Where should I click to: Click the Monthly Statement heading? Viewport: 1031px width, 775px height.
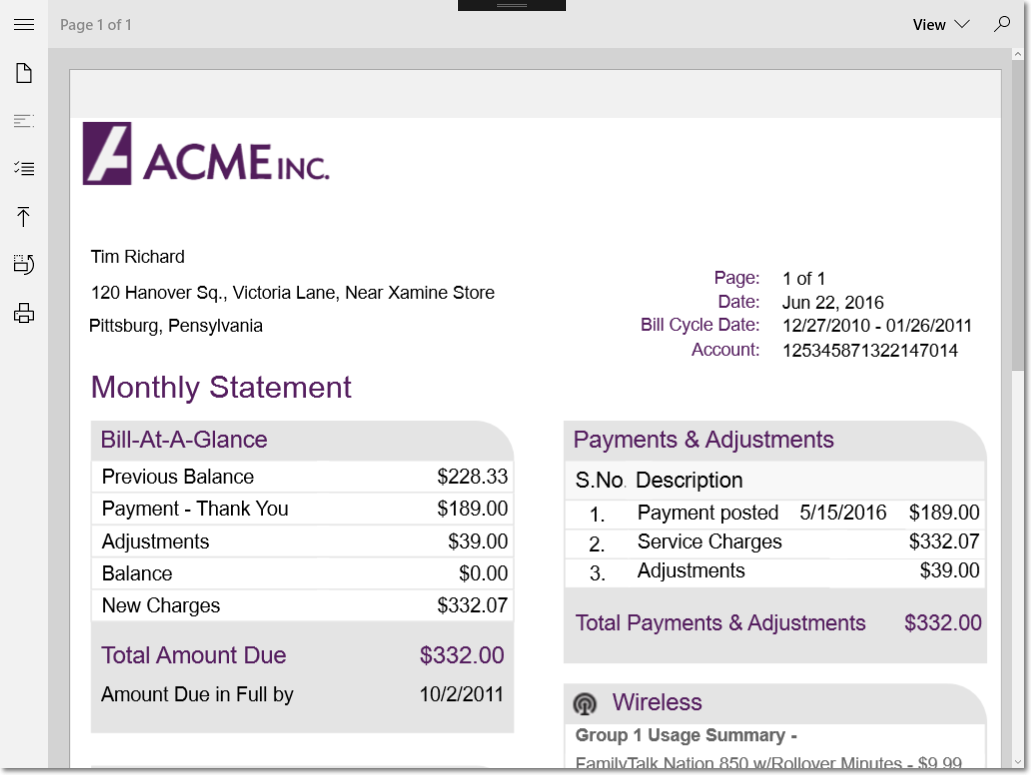pyautogui.click(x=221, y=388)
